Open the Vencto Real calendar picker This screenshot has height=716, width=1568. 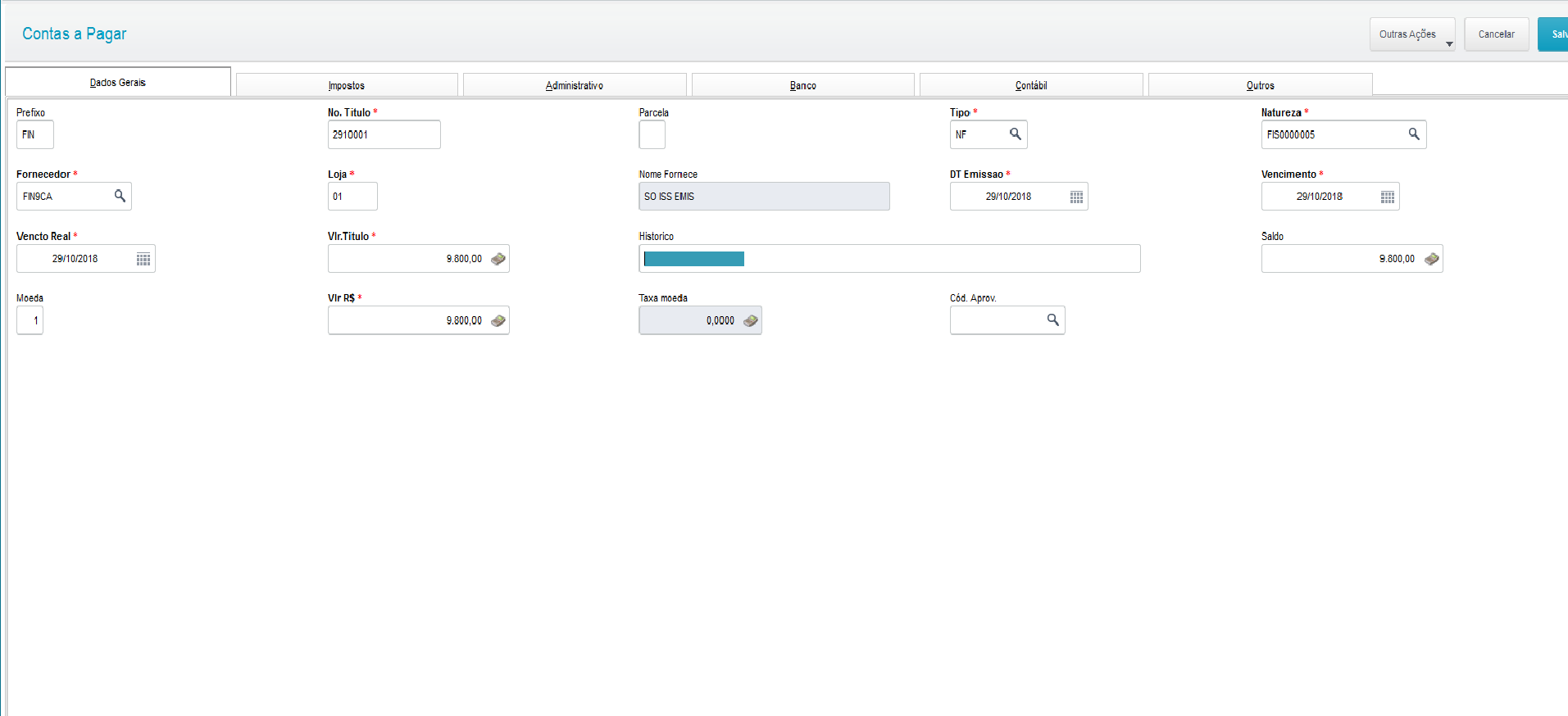point(143,259)
